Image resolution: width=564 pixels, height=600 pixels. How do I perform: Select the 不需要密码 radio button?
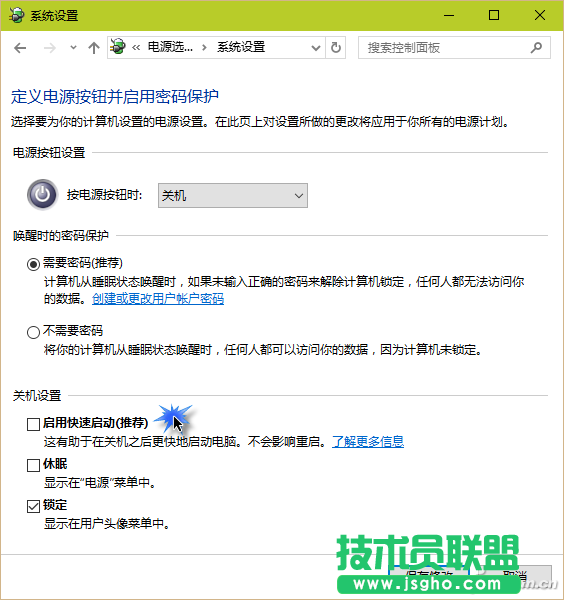click(33, 332)
